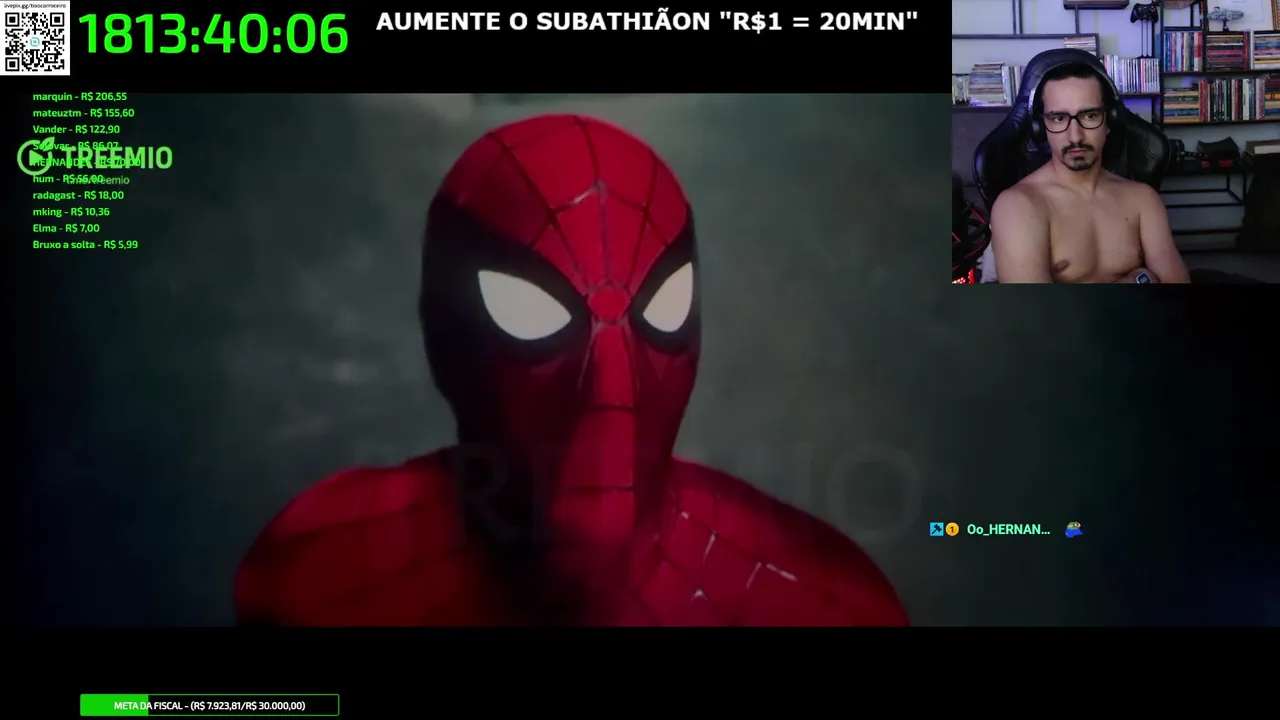The width and height of the screenshot is (1280, 720).
Task: Click the blue moderator hammer badge
Action: 936,529
